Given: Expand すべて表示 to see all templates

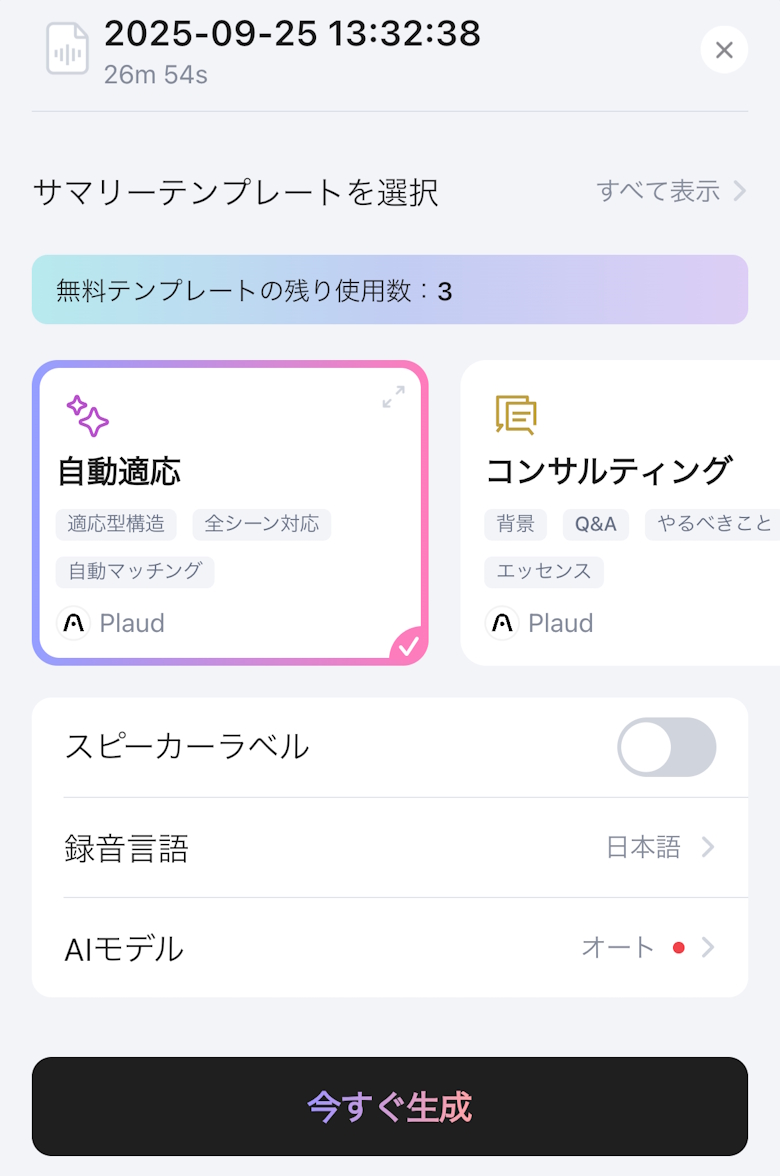Looking at the screenshot, I should (x=671, y=191).
